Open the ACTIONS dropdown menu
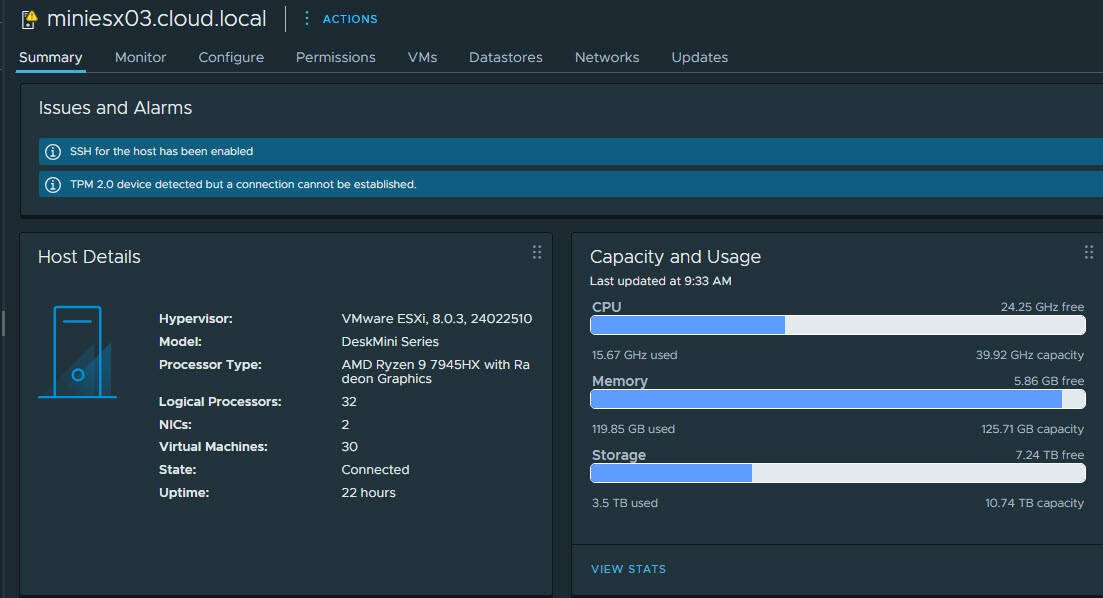Viewport: 1103px width, 598px height. (x=350, y=19)
